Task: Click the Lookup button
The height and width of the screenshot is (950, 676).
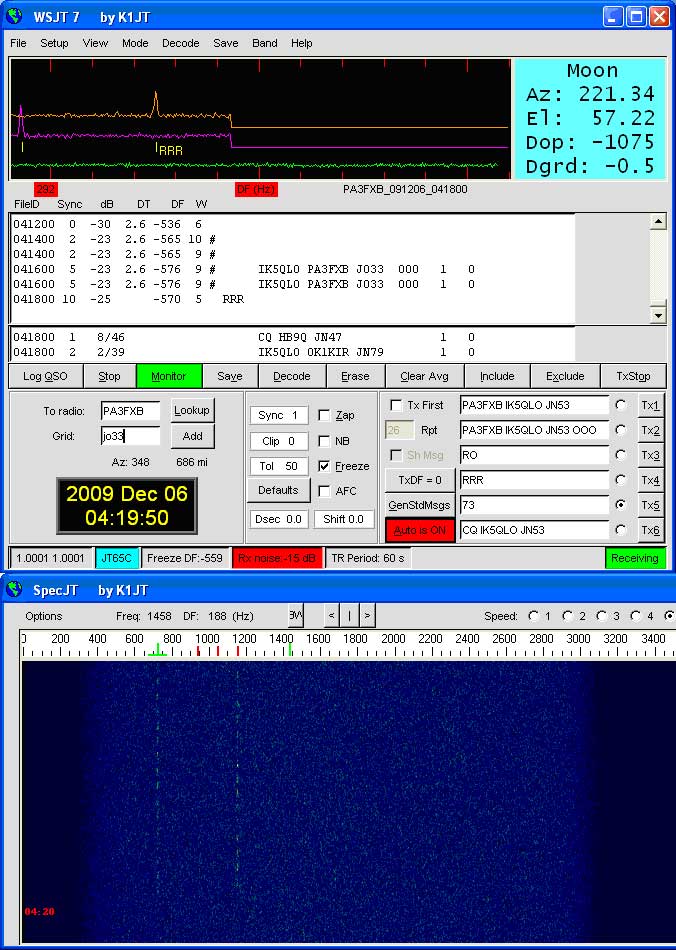Action: (192, 410)
